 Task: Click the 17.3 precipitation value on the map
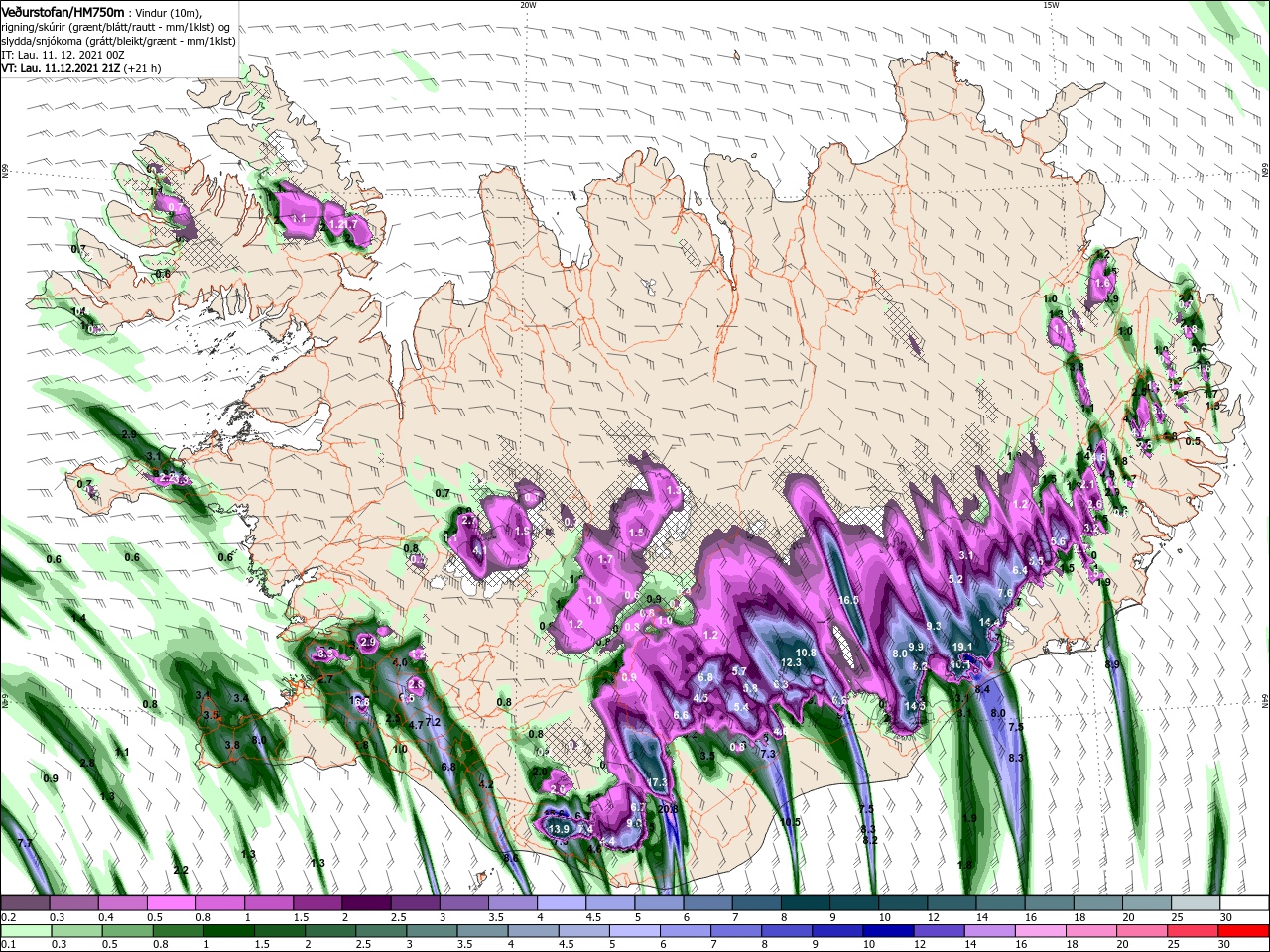[658, 783]
